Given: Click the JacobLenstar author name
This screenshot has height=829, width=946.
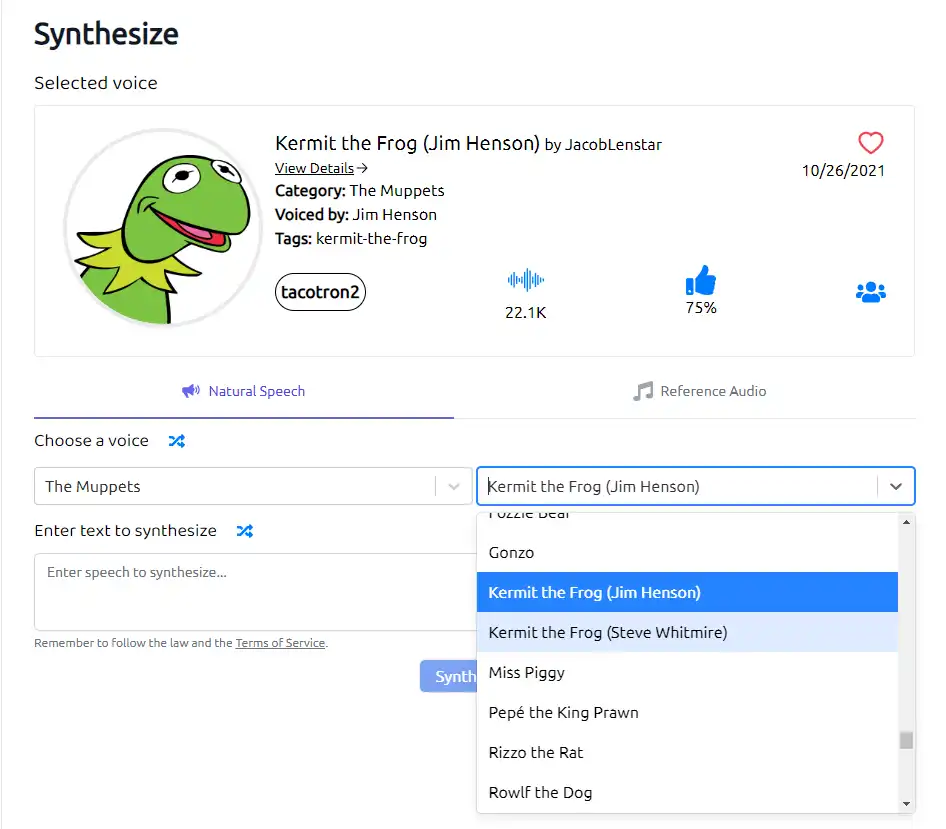Looking at the screenshot, I should coord(613,145).
